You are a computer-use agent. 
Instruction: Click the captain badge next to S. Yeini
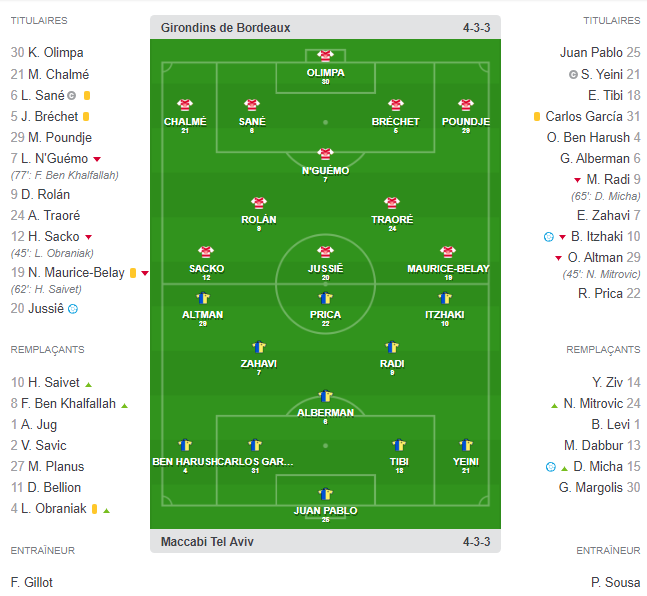pos(573,74)
